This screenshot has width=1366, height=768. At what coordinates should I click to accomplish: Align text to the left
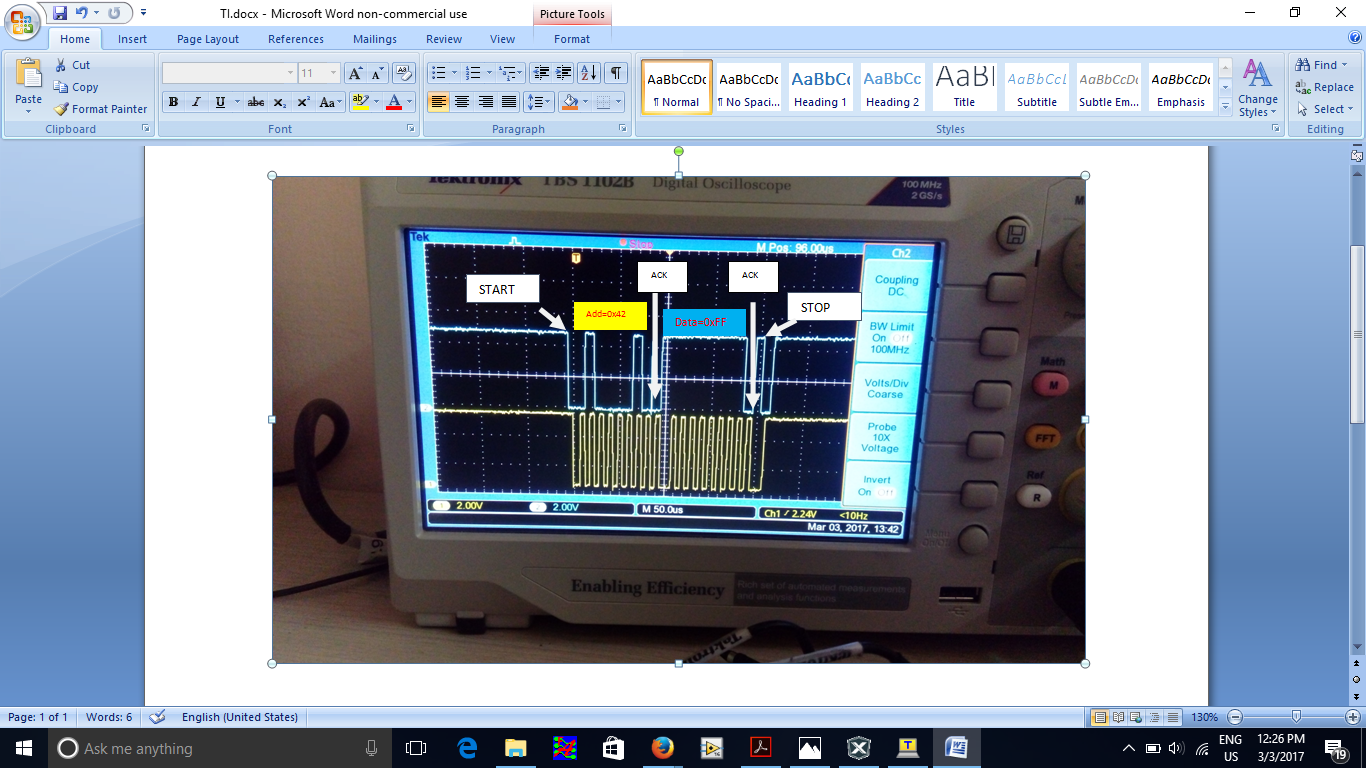438,102
